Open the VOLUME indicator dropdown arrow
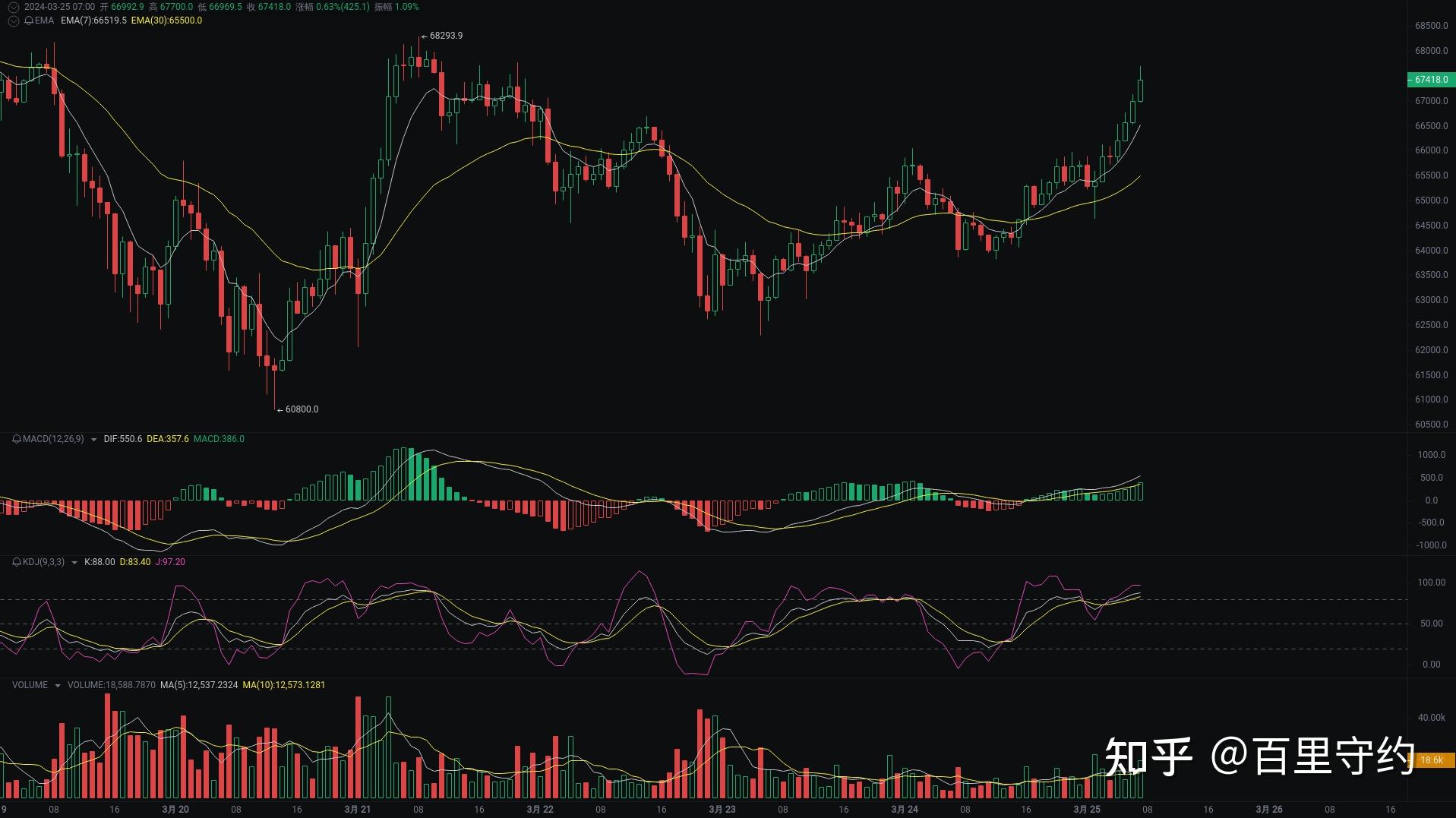Screen dimensions: 1456x818 (57, 686)
